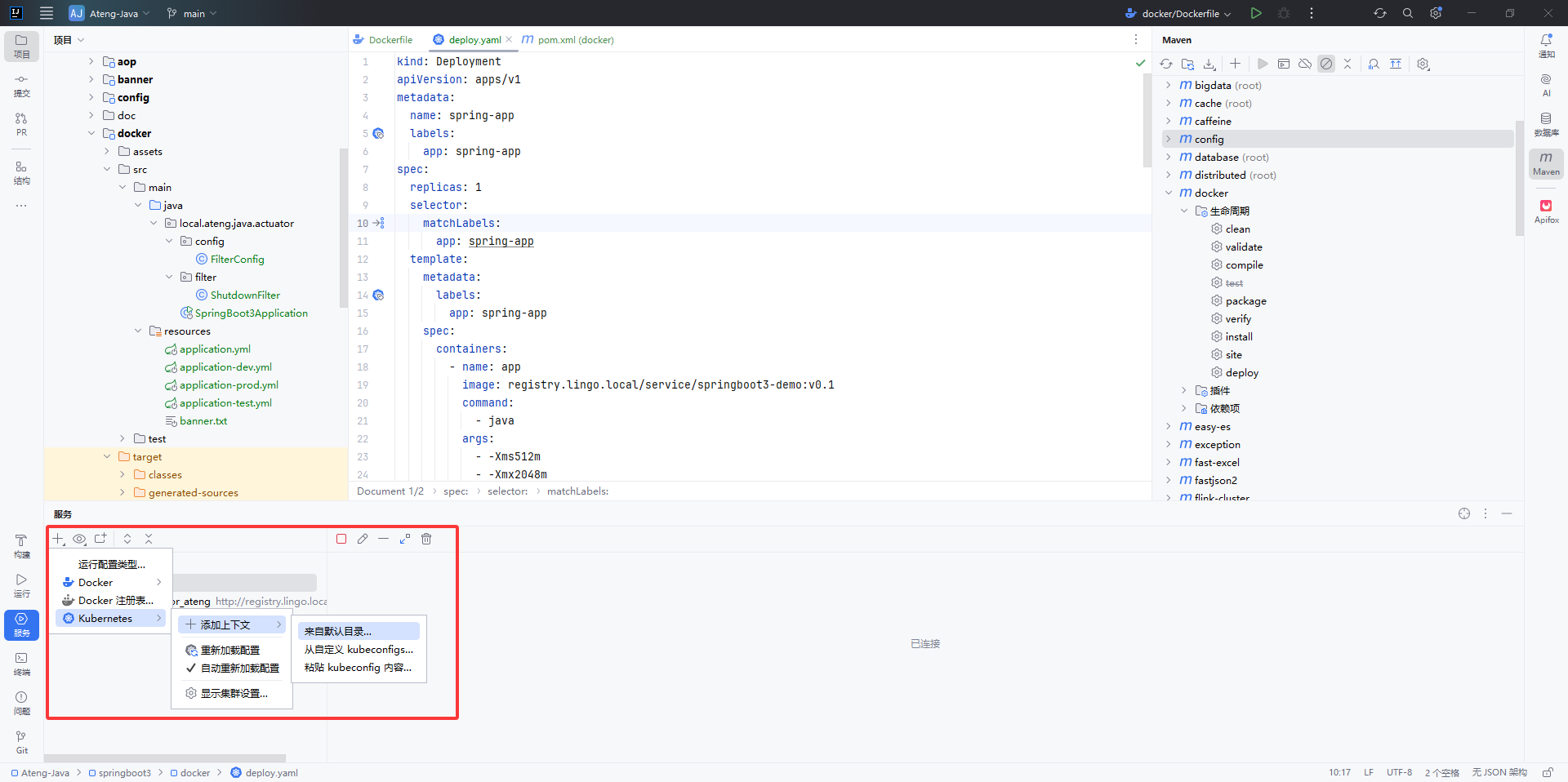Collapse the docker Maven module node
The image size is (1568, 782).
coord(1169,193)
